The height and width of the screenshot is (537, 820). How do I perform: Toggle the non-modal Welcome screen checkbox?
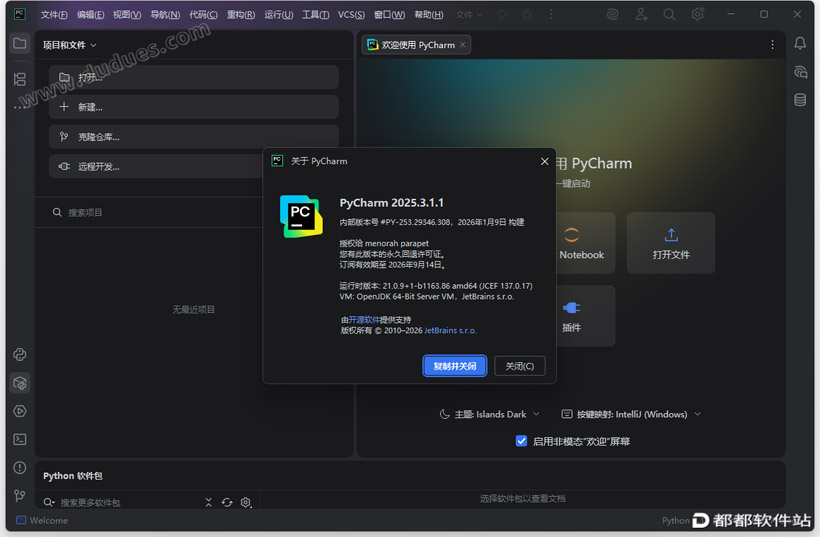(x=521, y=441)
